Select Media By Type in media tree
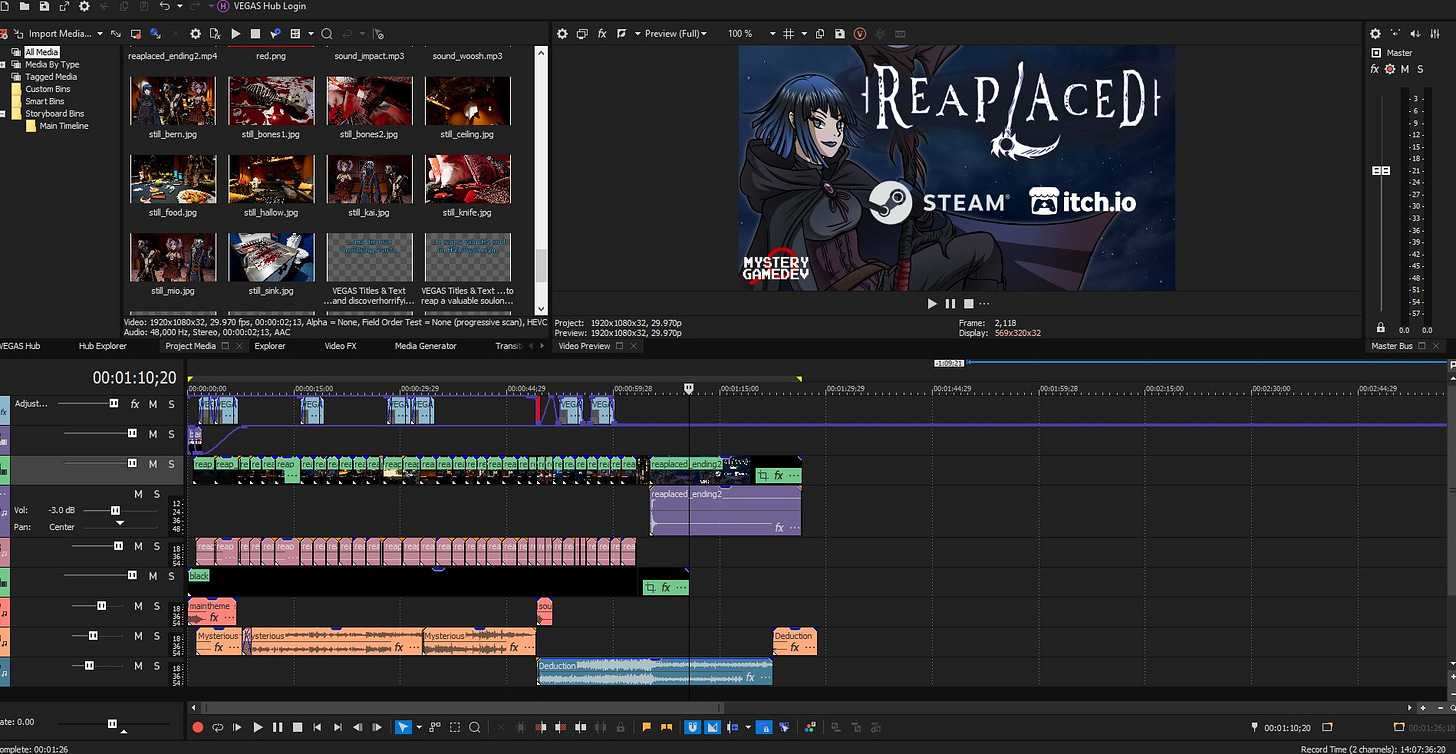 [51, 64]
